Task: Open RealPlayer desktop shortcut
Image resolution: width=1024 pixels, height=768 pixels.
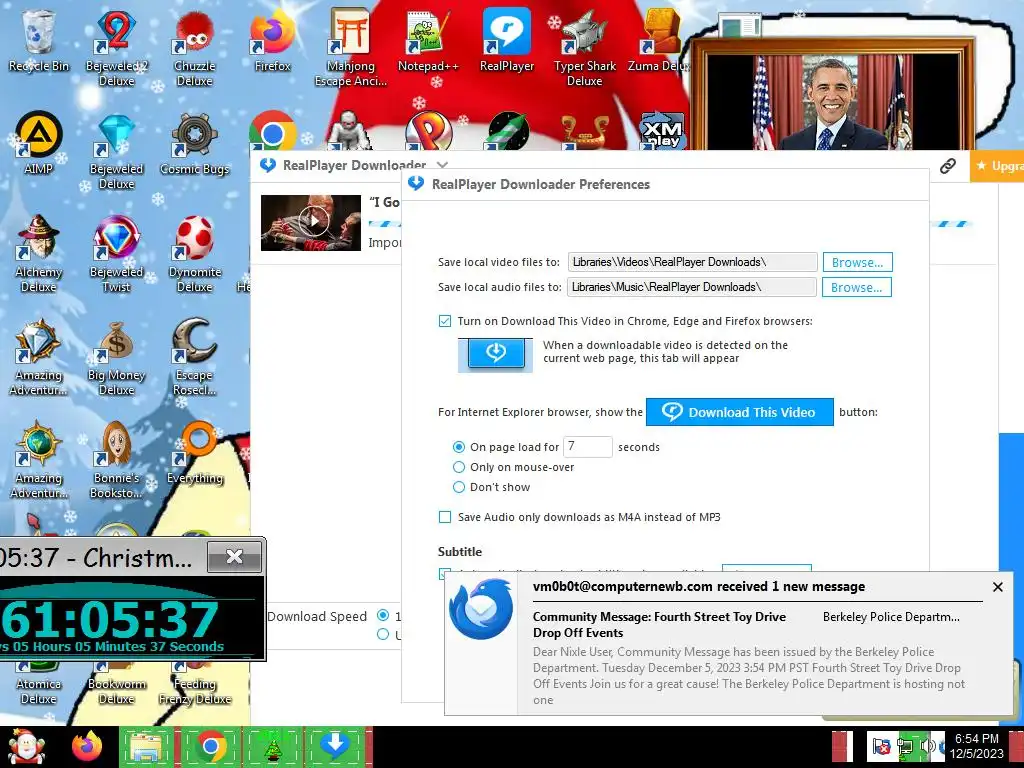Action: [507, 39]
